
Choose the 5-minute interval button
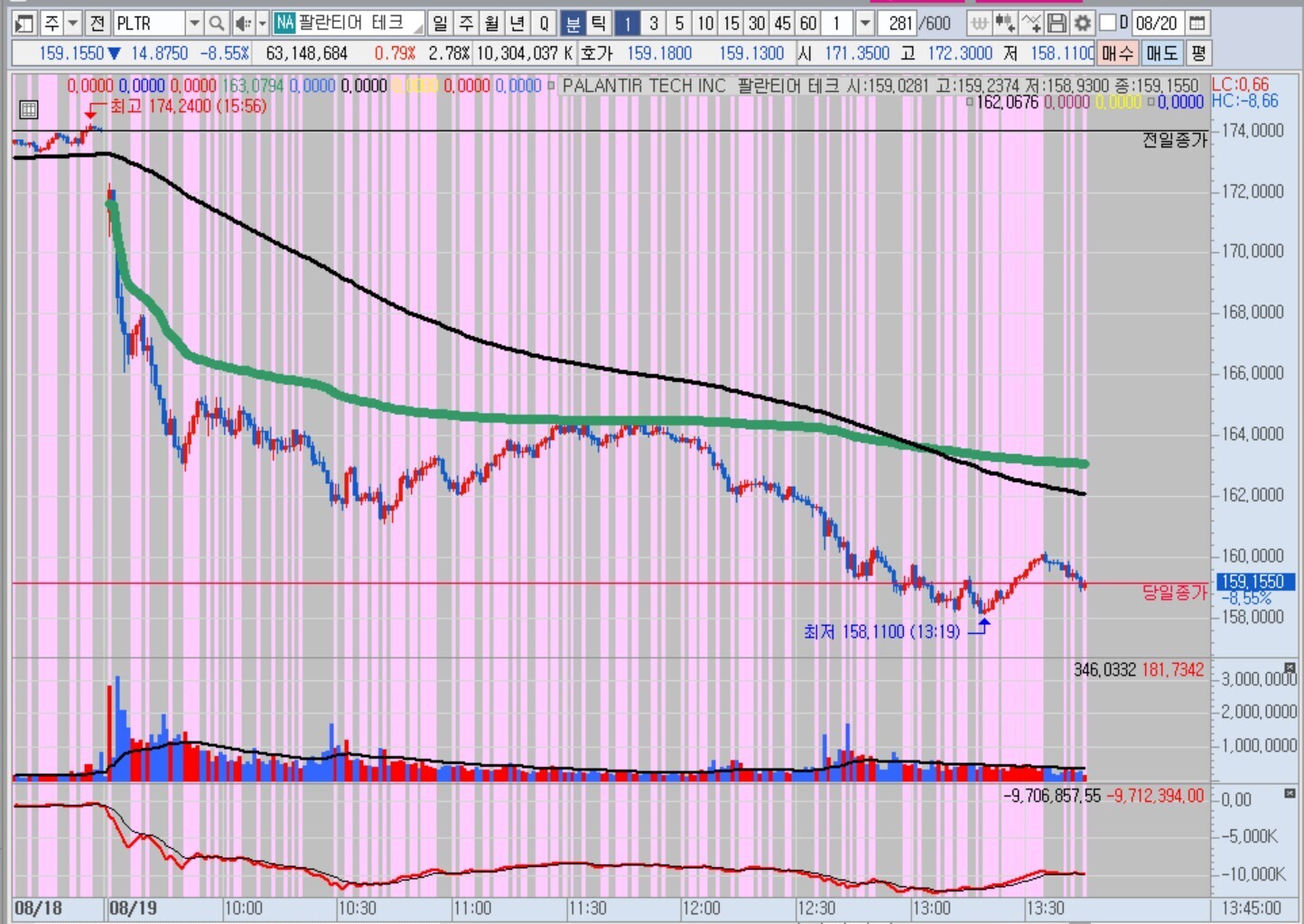[x=680, y=23]
